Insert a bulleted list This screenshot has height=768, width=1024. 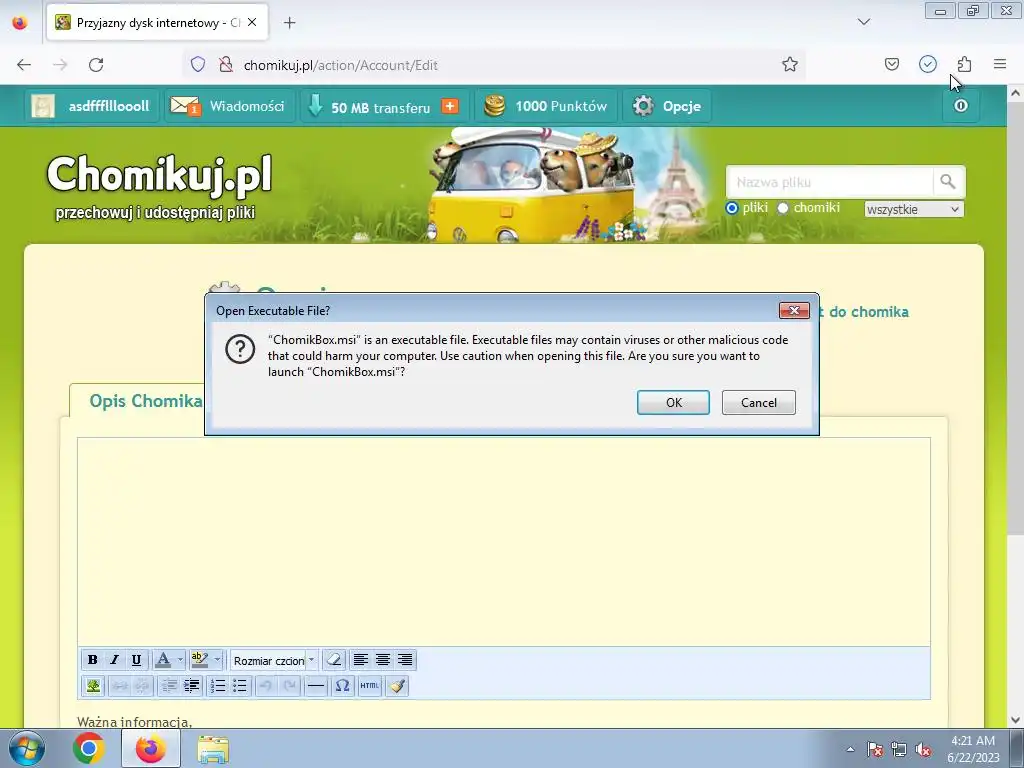(240, 686)
